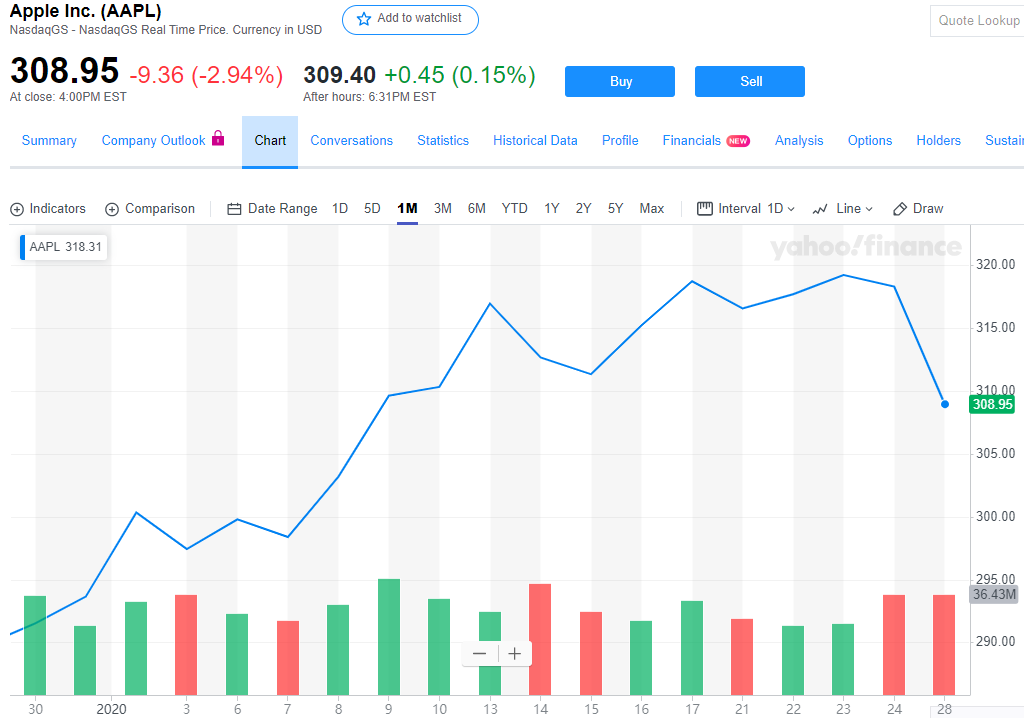Click the Indicators plus icon
This screenshot has height=718, width=1024.
[17, 209]
